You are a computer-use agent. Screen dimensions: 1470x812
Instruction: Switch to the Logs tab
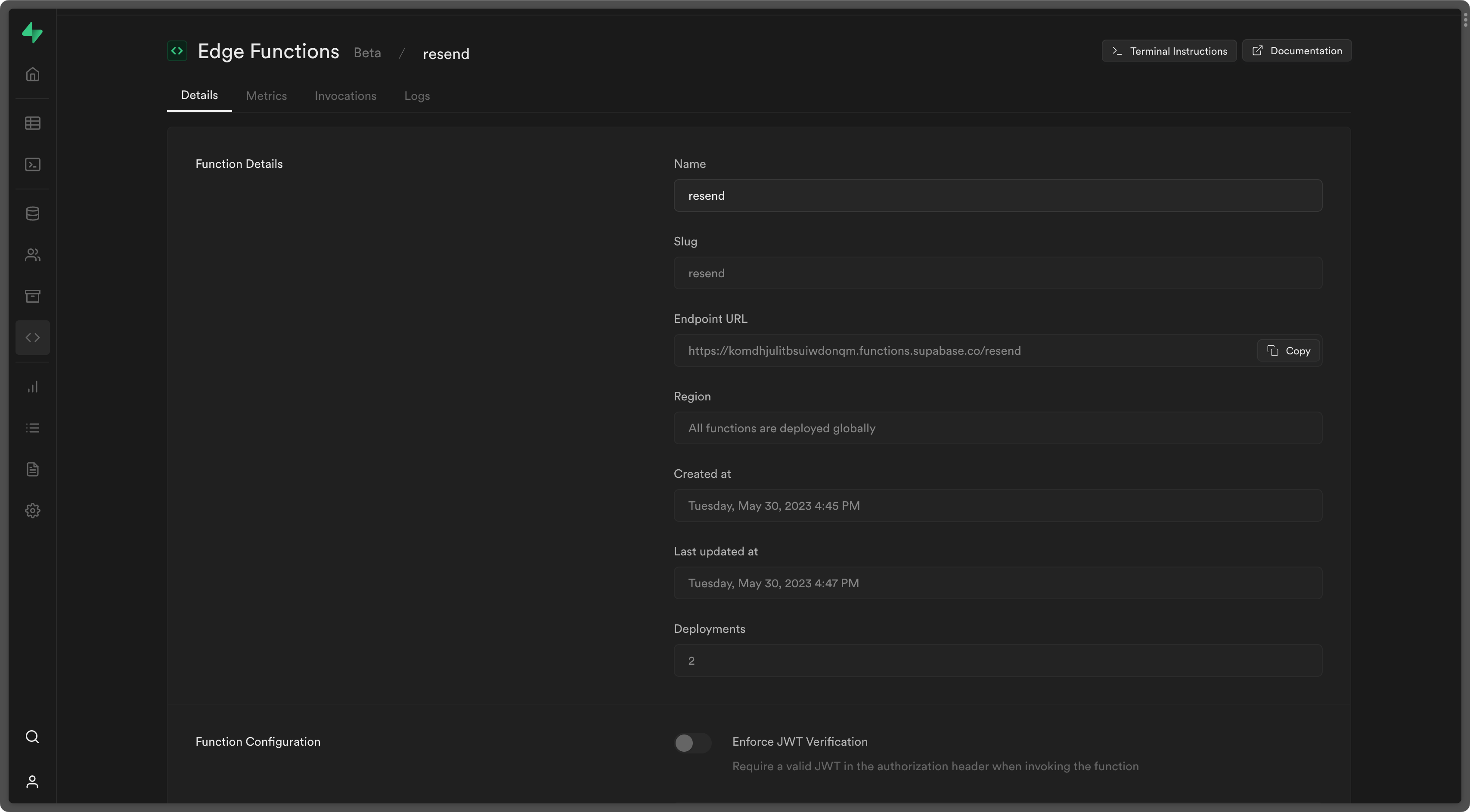point(417,96)
